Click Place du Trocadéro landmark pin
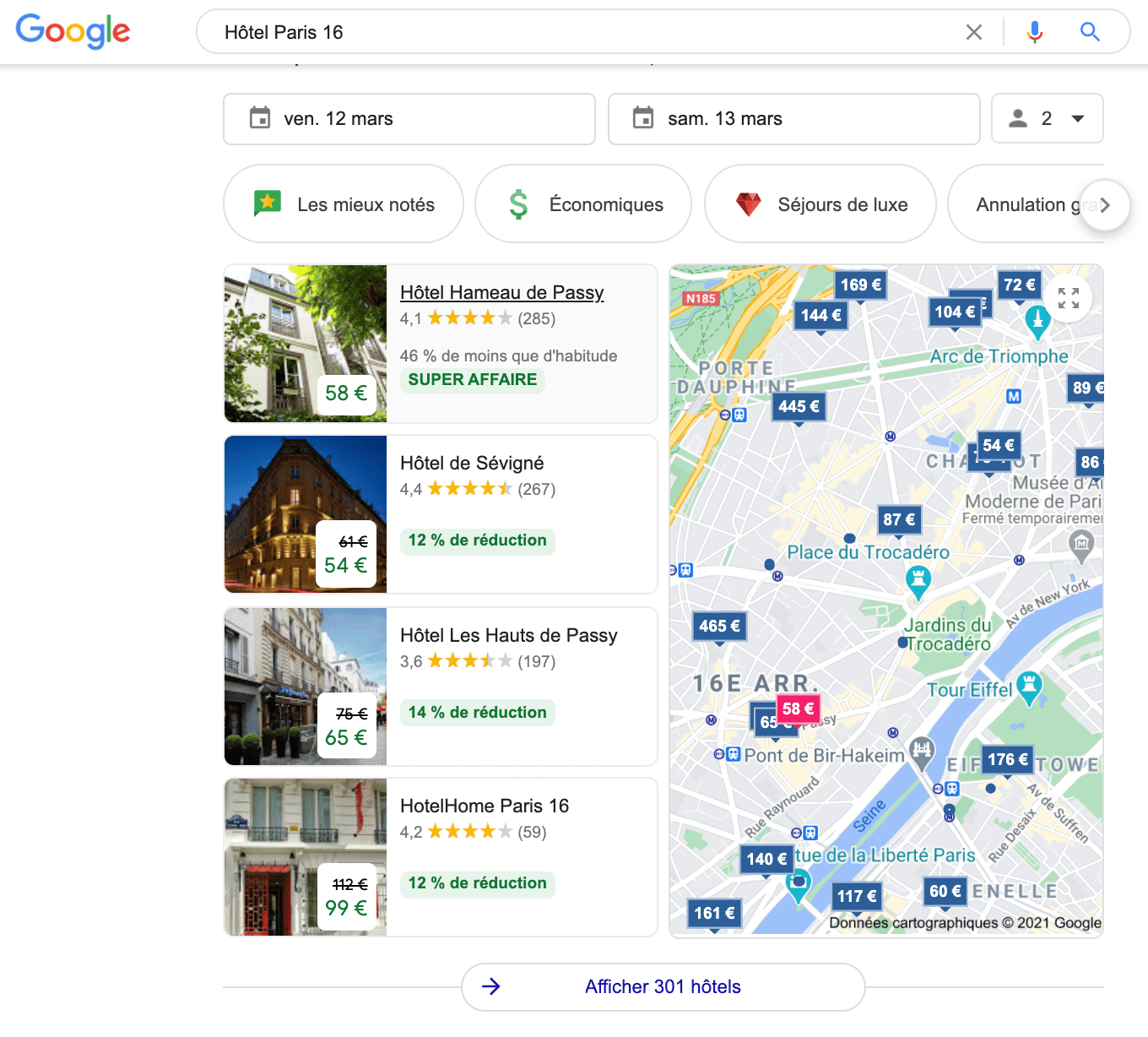 pyautogui.click(x=918, y=581)
